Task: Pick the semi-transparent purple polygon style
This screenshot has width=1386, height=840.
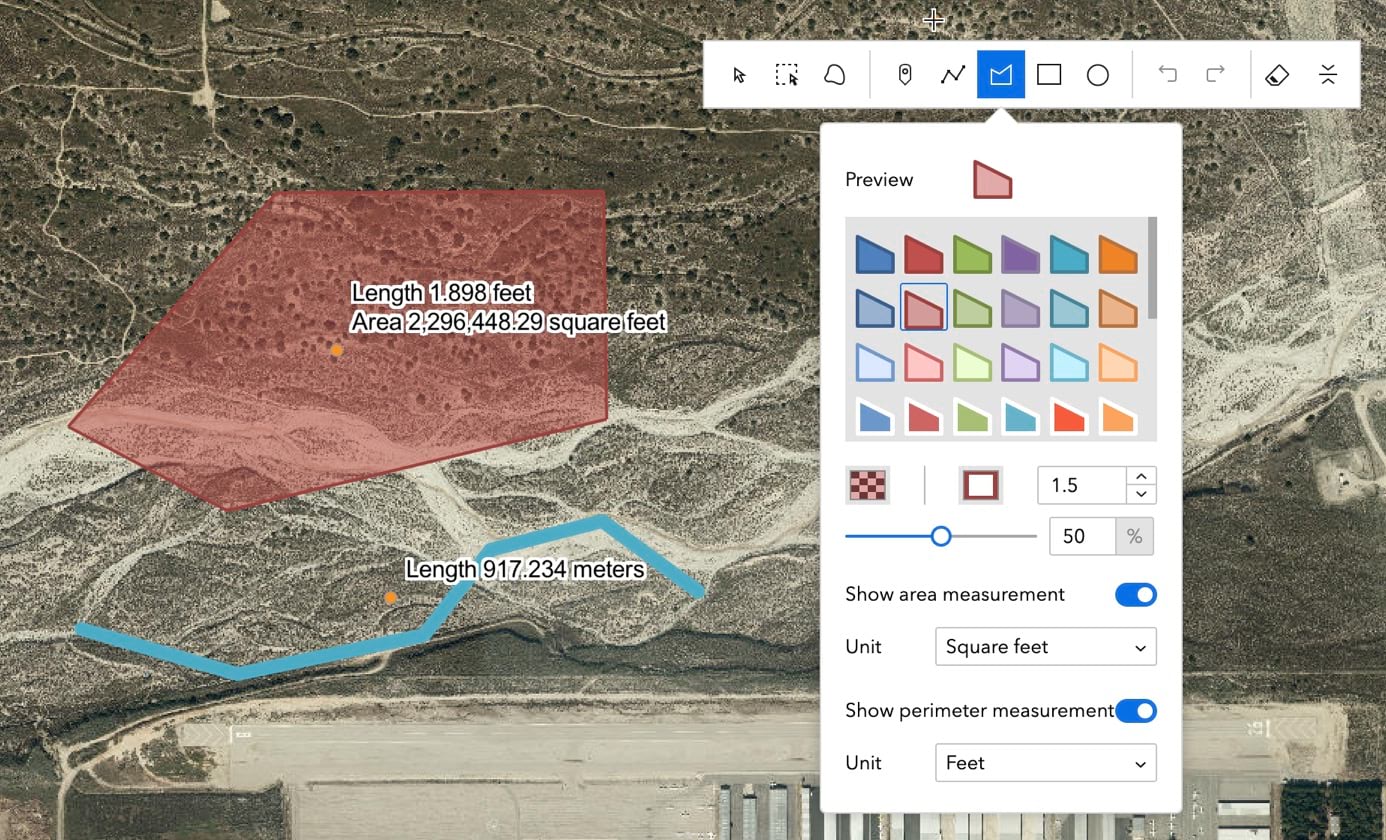Action: (1021, 308)
